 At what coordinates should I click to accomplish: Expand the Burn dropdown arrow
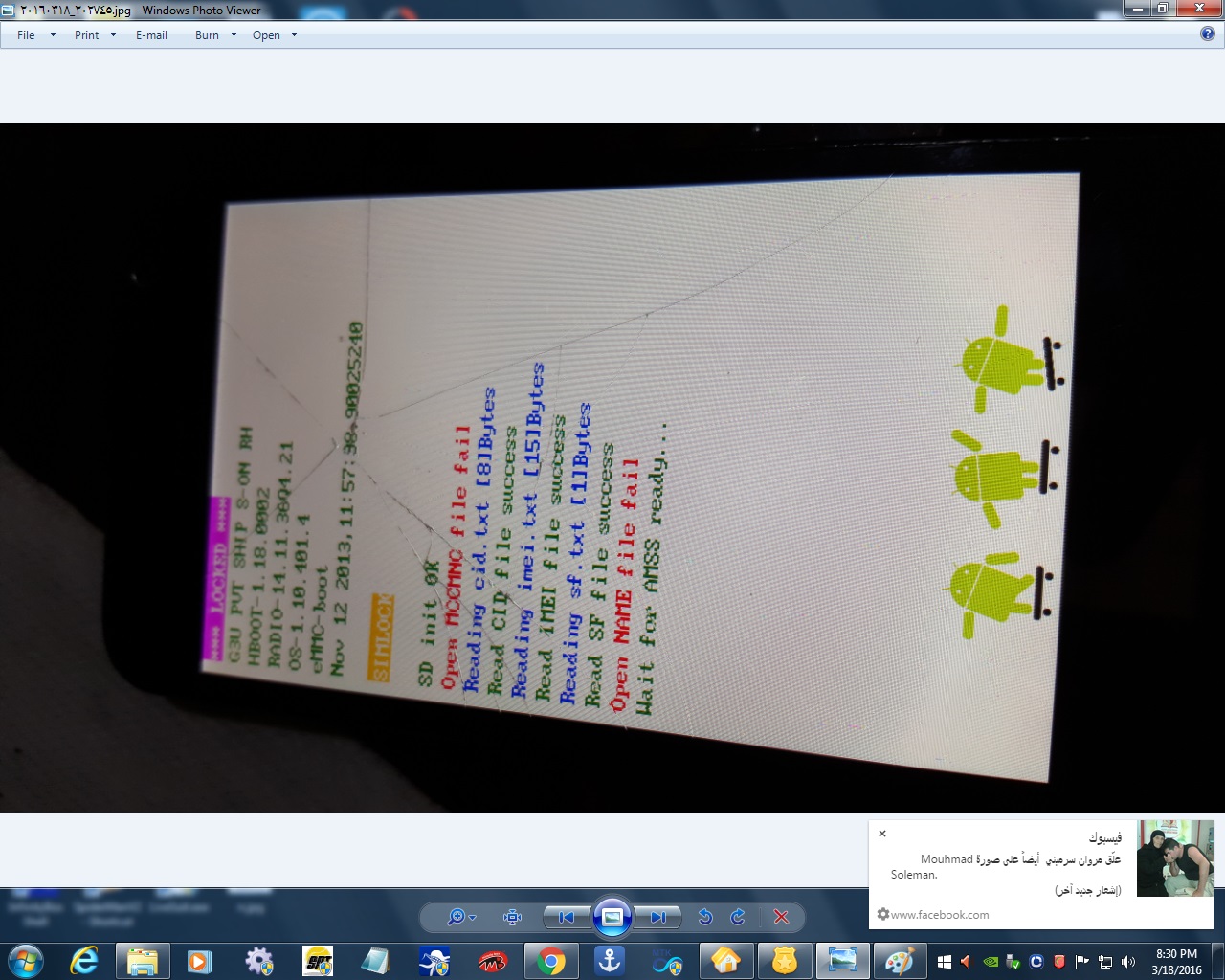pyautogui.click(x=234, y=35)
